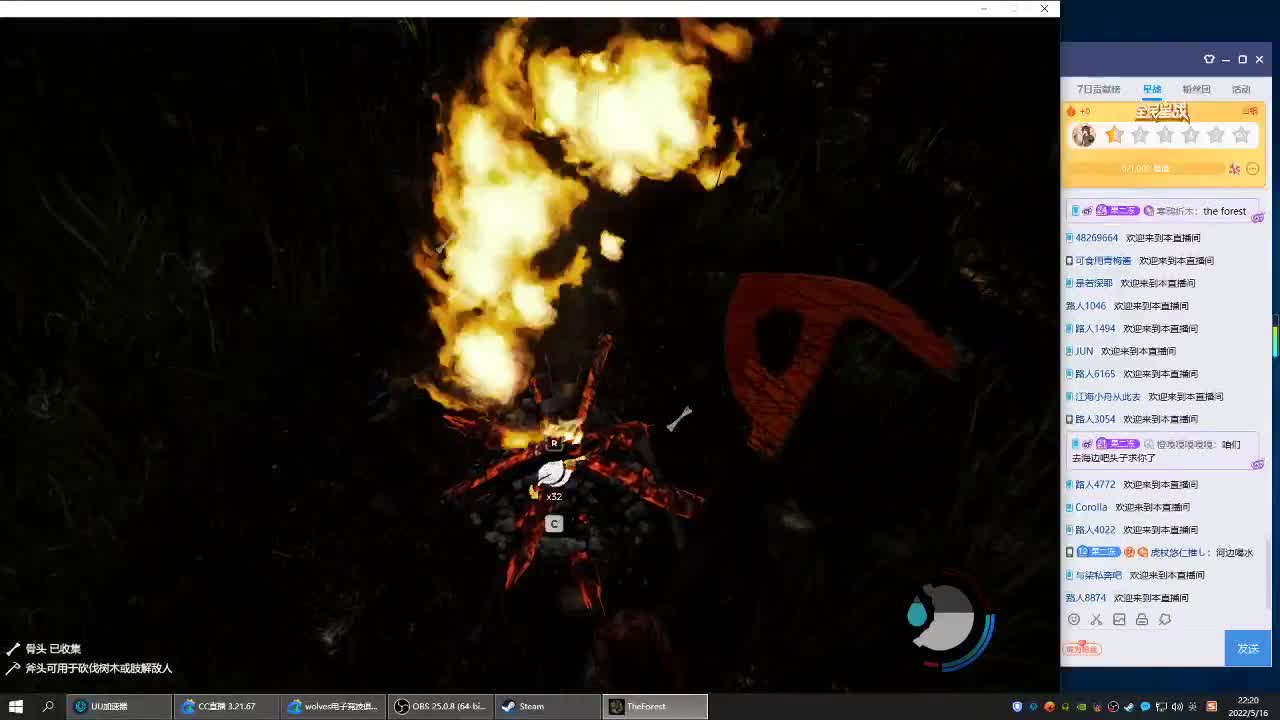Click the C key prompt below leaf
The width and height of the screenshot is (1280, 720).
pos(554,524)
